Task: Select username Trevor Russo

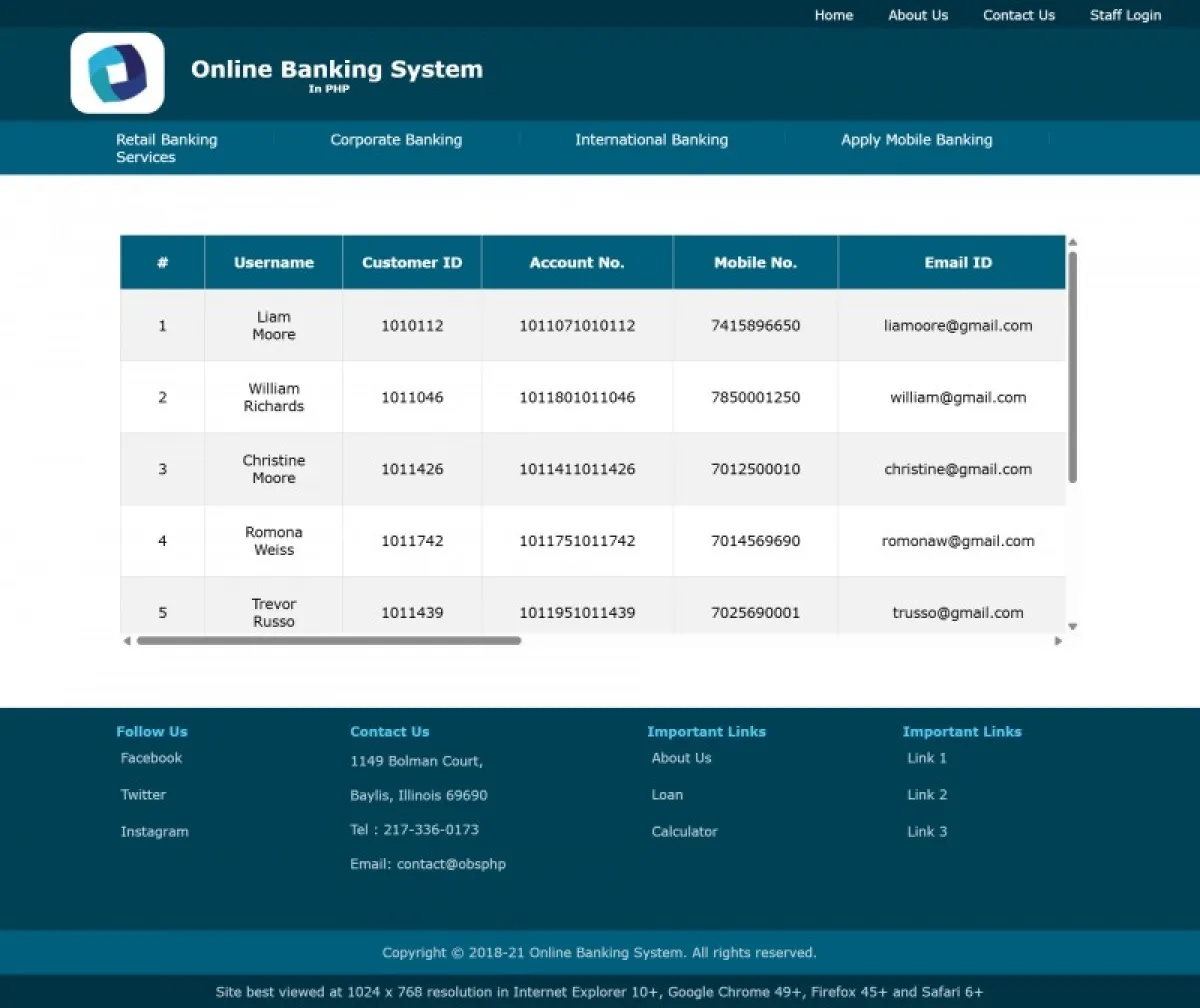Action: pos(274,613)
